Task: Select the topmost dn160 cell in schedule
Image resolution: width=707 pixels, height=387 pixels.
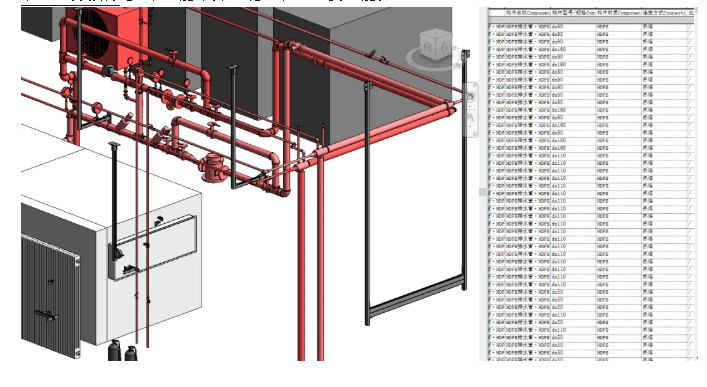Action: click(x=573, y=50)
